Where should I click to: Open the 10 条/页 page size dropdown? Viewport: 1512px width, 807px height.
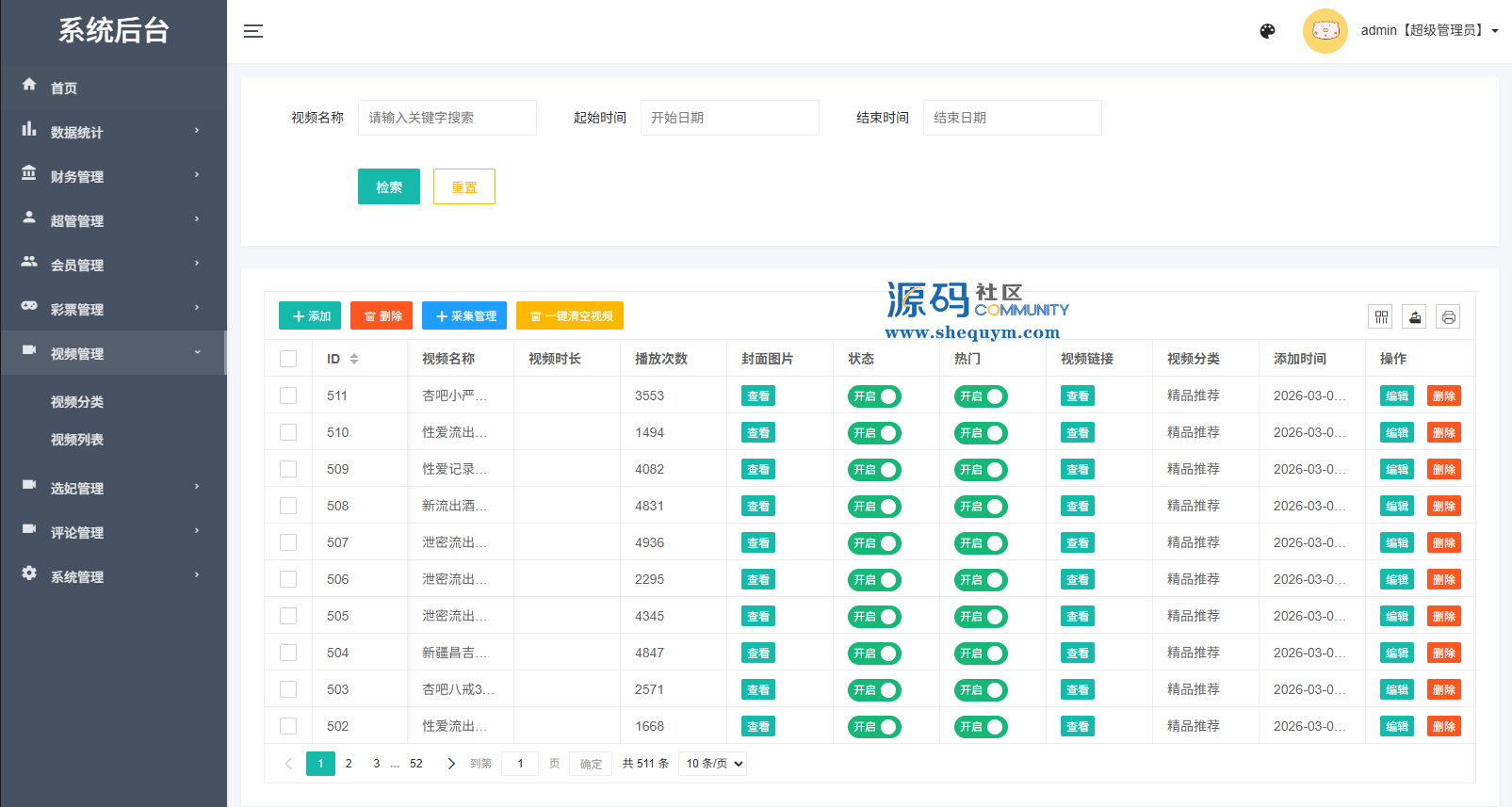point(714,764)
